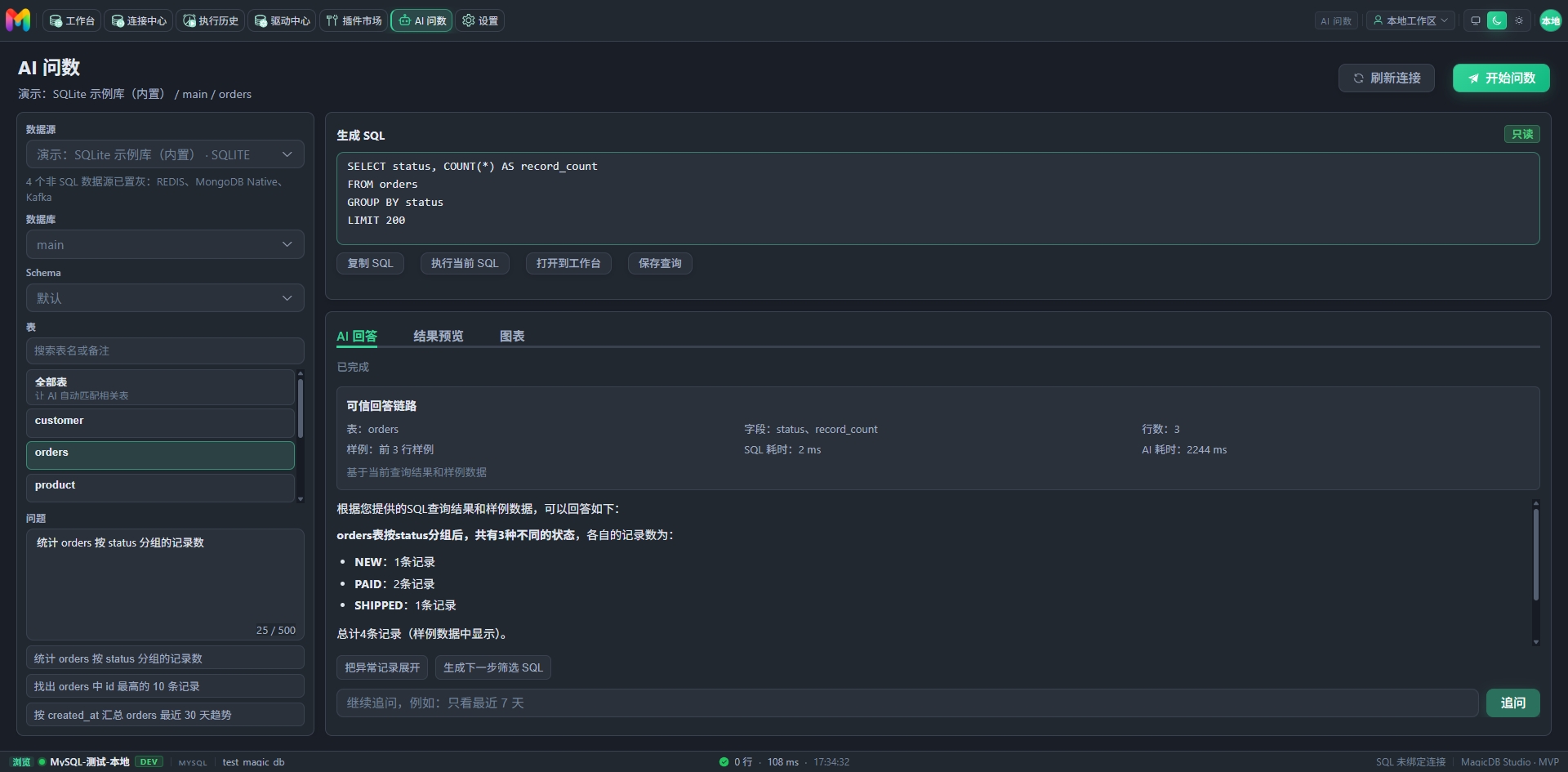
Task: Click the table list scrollbar
Action: point(301,408)
